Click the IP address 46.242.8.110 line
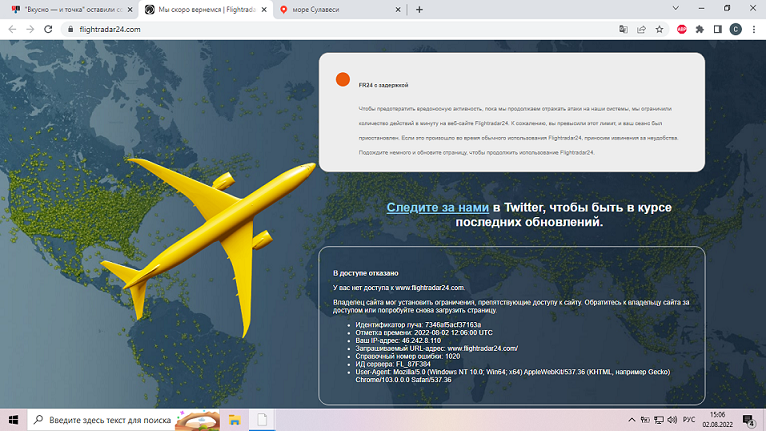Screen dimensions: 766x431 tap(398, 341)
